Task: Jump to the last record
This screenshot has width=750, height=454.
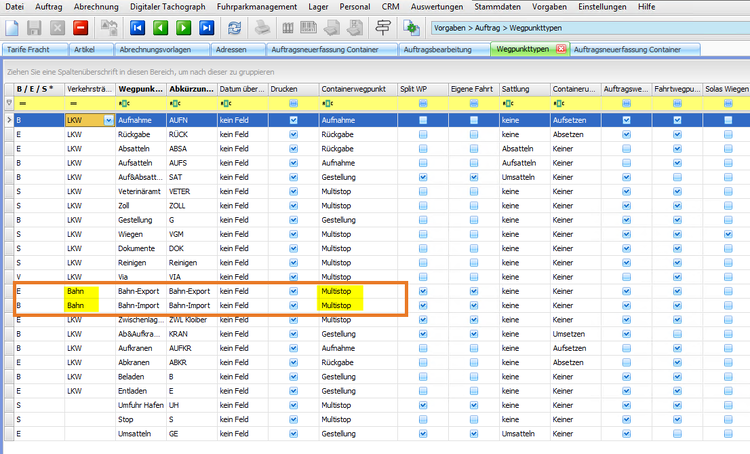Action: pos(206,27)
